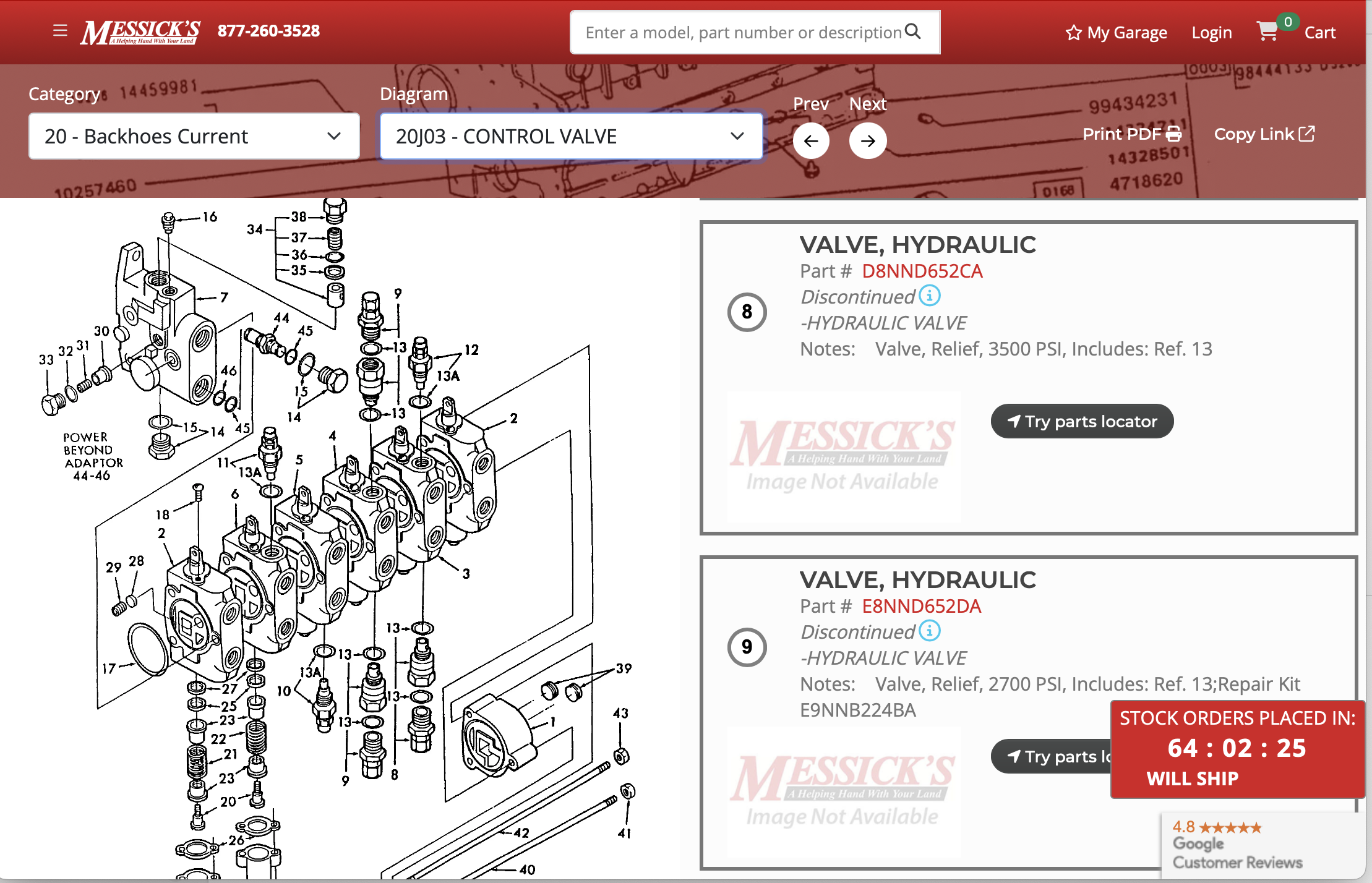1372x883 pixels.
Task: Open the Cart link text
Action: [x=1319, y=32]
